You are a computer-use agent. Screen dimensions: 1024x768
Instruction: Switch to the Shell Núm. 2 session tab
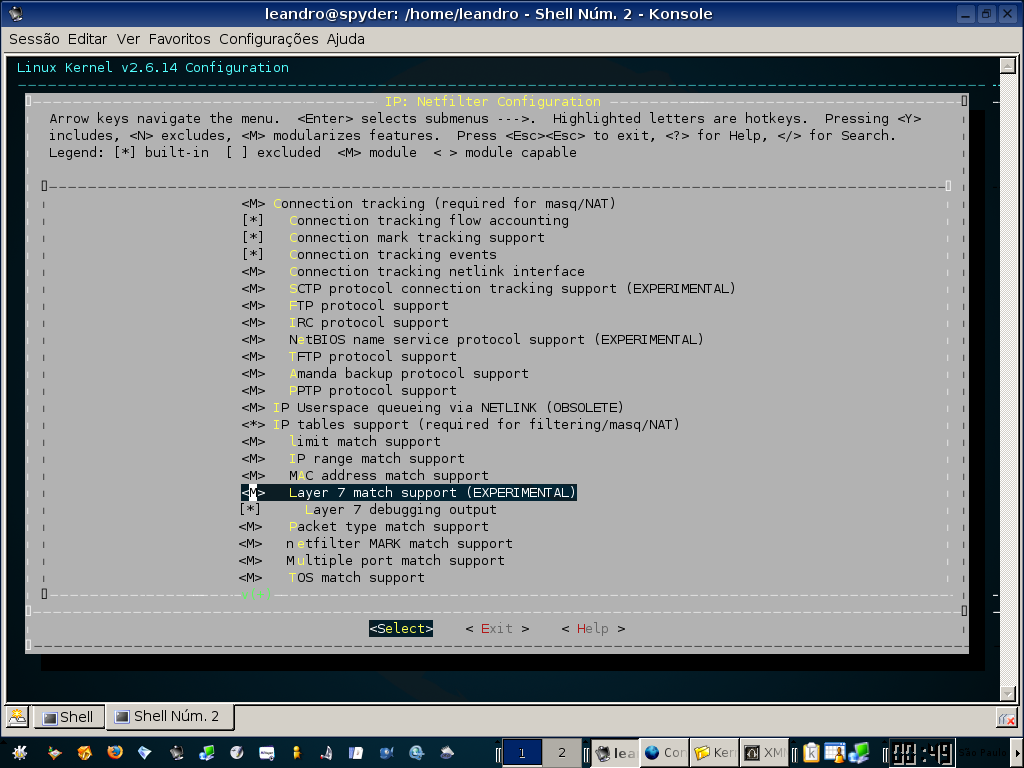tap(169, 716)
